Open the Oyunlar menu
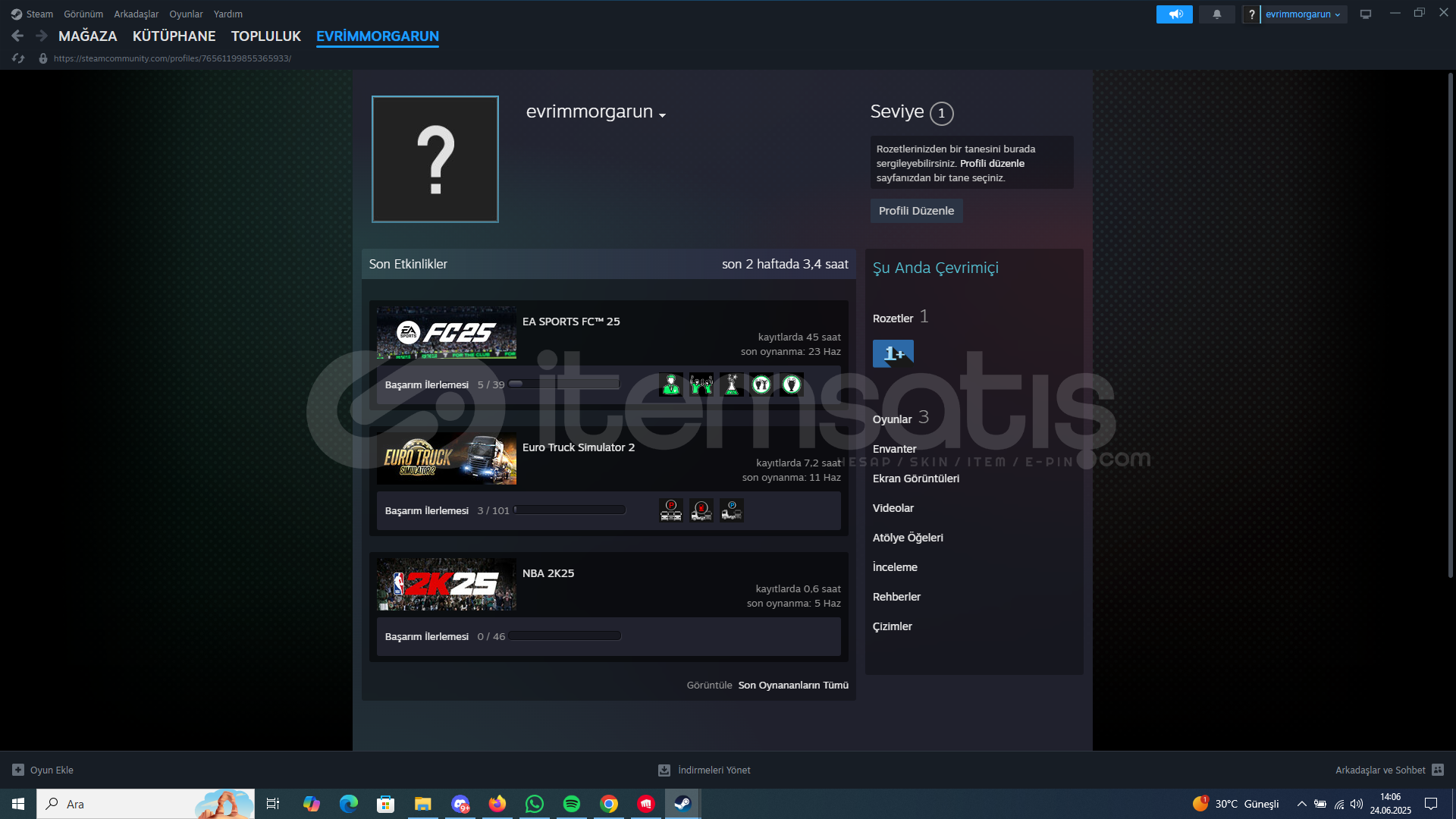The width and height of the screenshot is (1456, 819). 186,14
